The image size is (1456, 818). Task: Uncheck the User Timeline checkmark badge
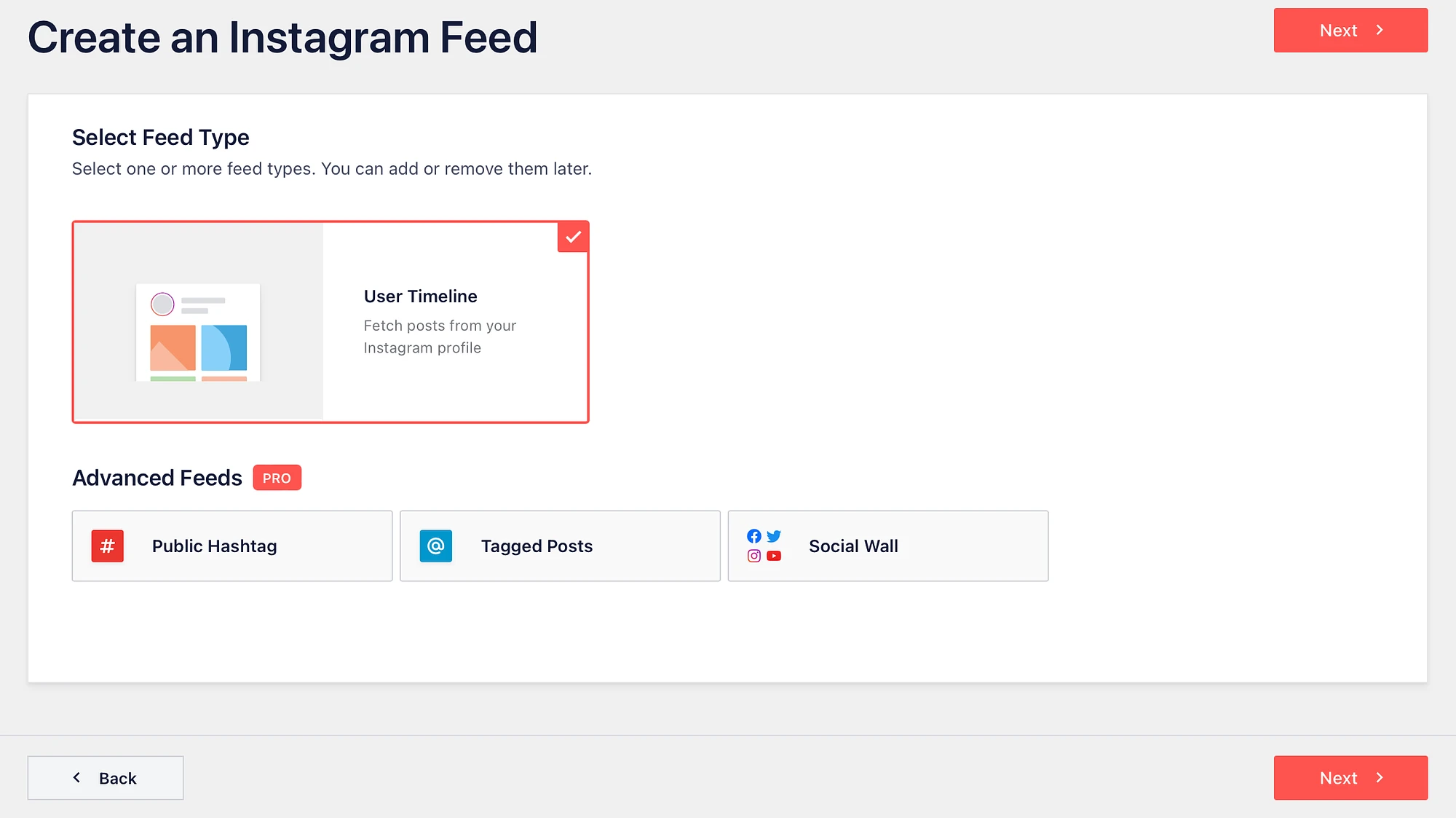tap(573, 237)
